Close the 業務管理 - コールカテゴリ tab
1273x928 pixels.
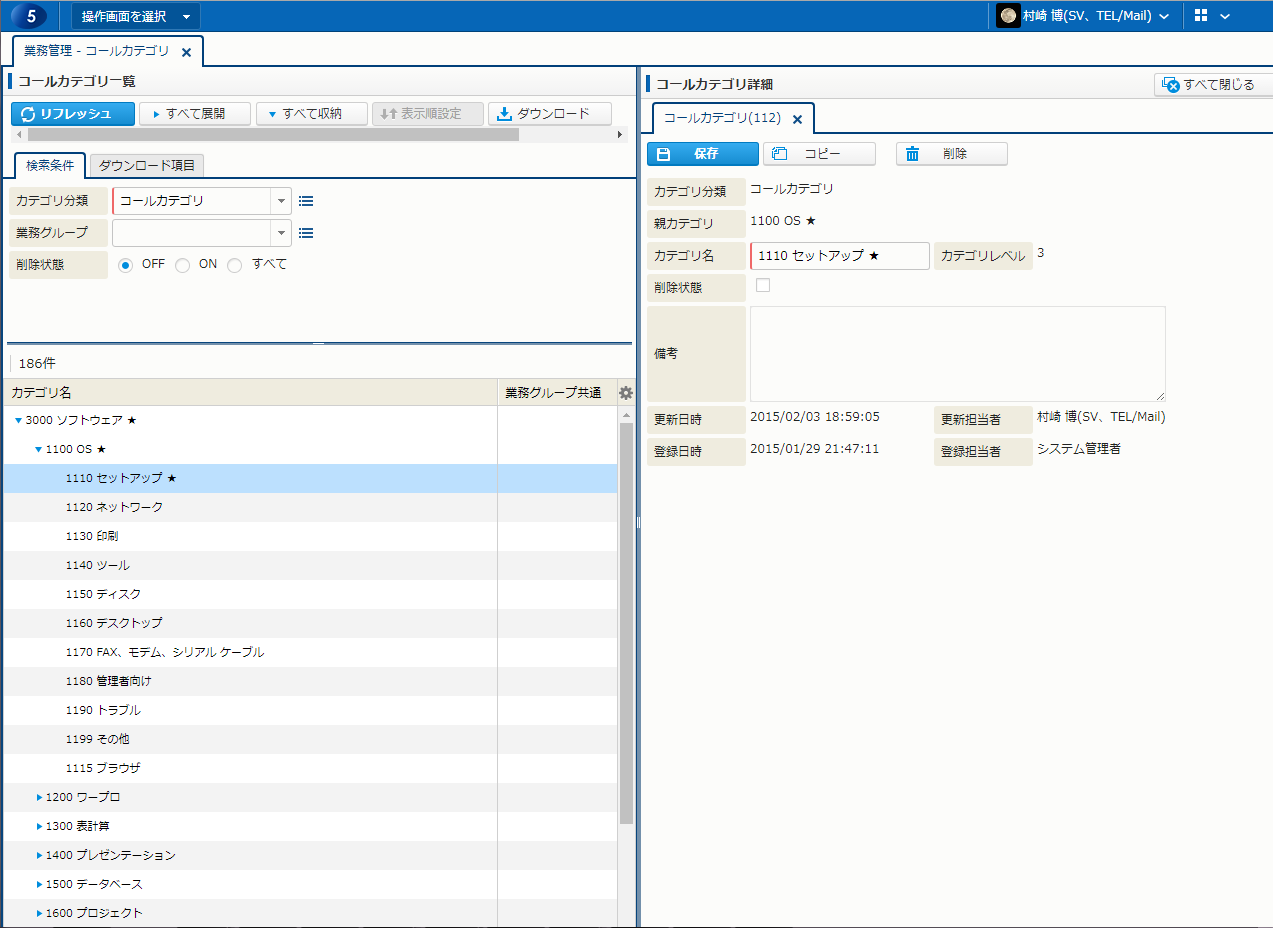186,52
